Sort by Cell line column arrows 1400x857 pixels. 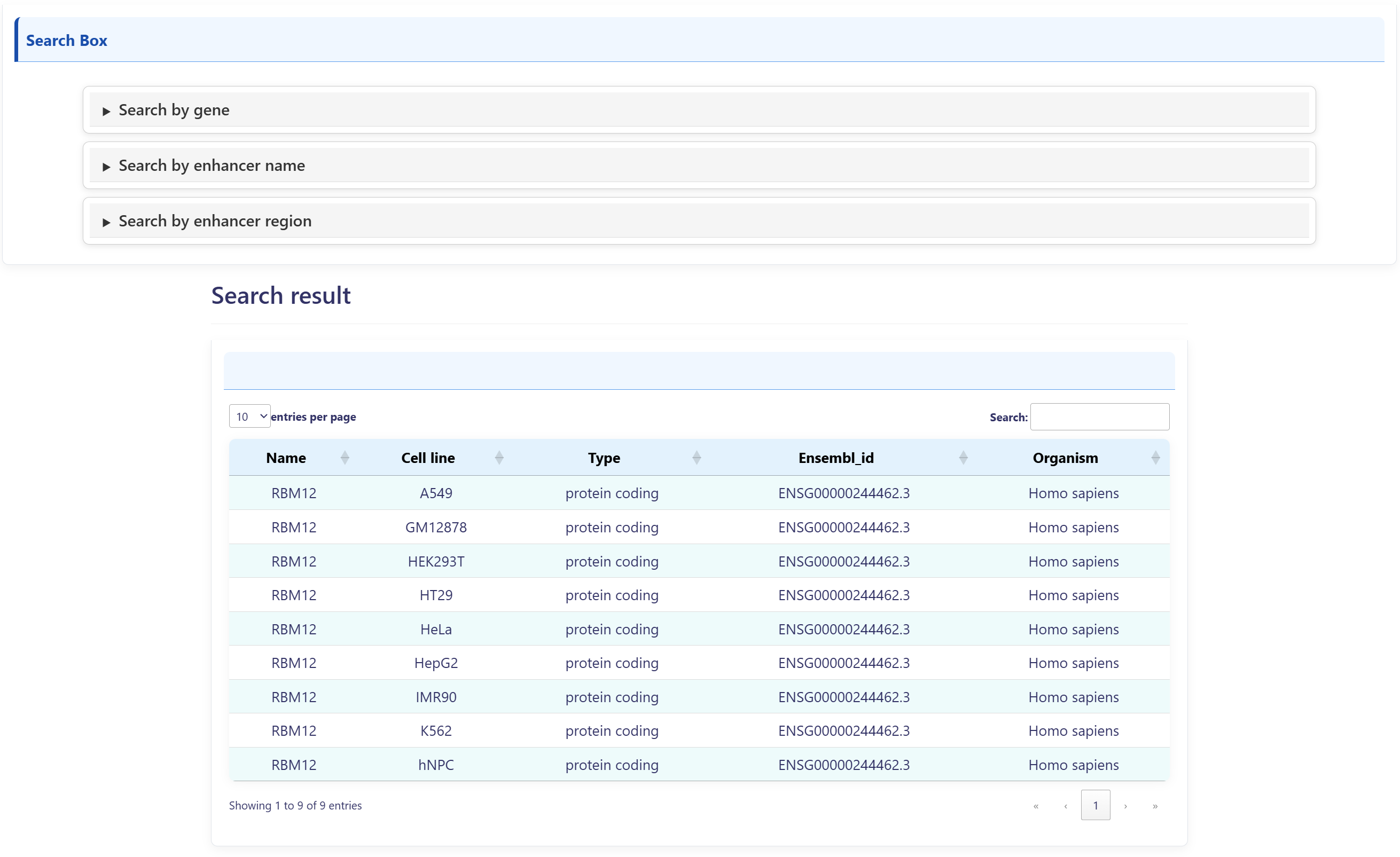tap(499, 458)
